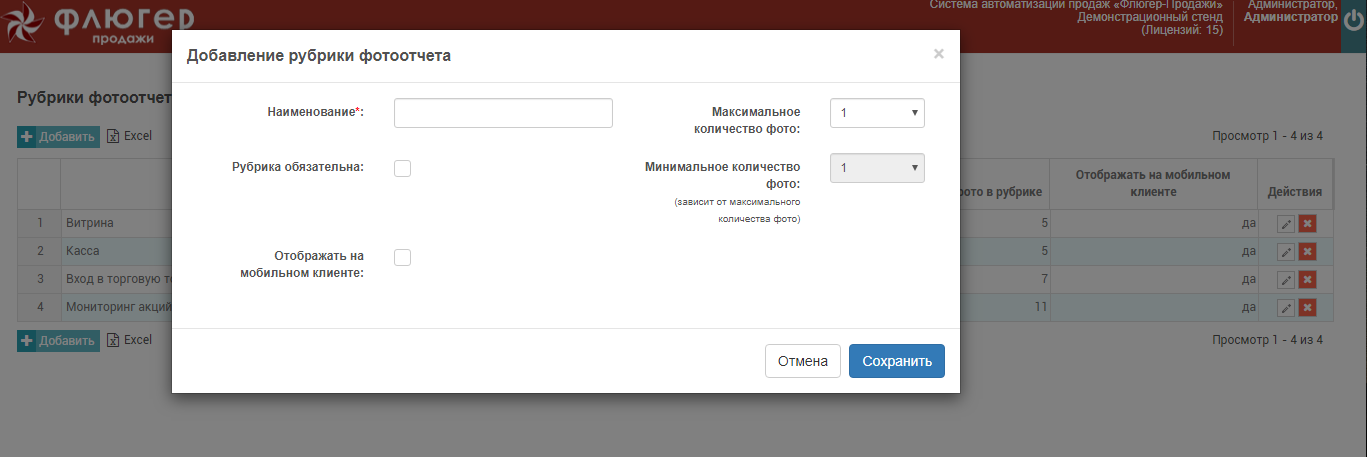Toggle Отображать на мобильном клиенте checkbox
This screenshot has height=457, width=1367.
[x=402, y=258]
